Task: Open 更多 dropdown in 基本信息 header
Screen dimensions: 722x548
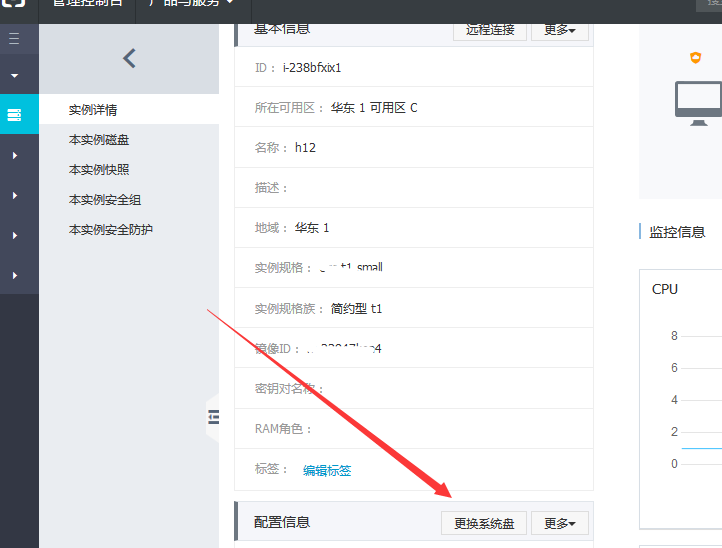Action: [x=559, y=30]
